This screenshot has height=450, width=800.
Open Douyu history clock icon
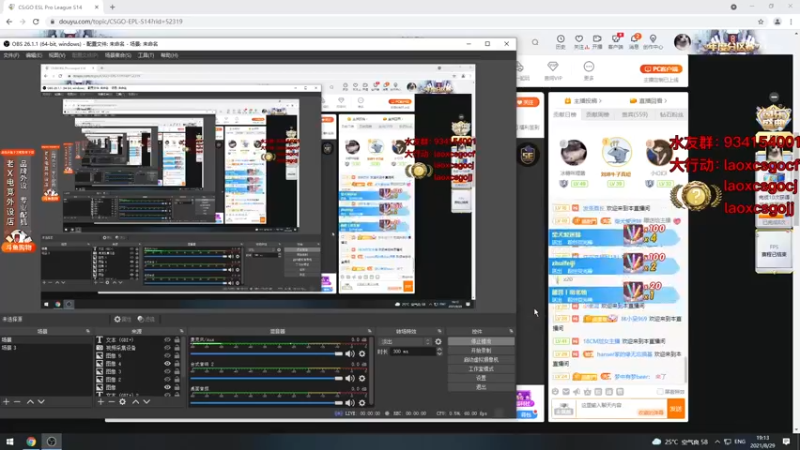[x=561, y=39]
